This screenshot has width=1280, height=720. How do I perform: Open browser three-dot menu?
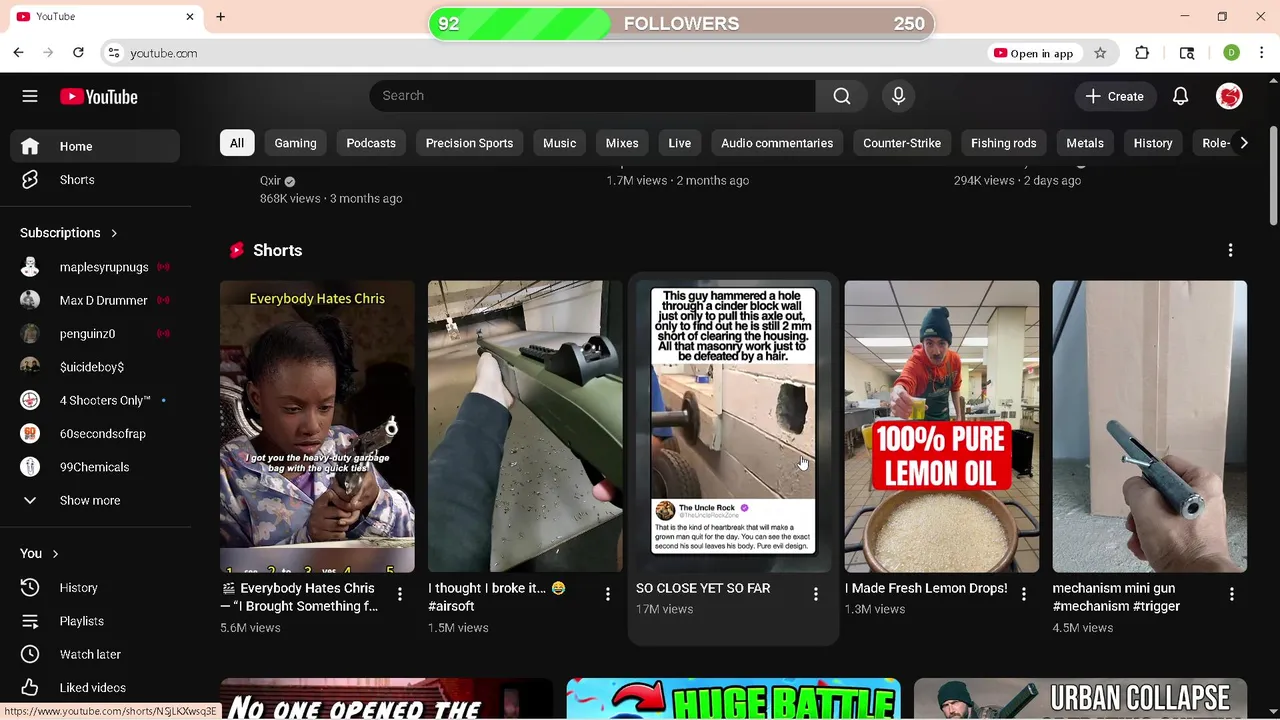point(1262,53)
